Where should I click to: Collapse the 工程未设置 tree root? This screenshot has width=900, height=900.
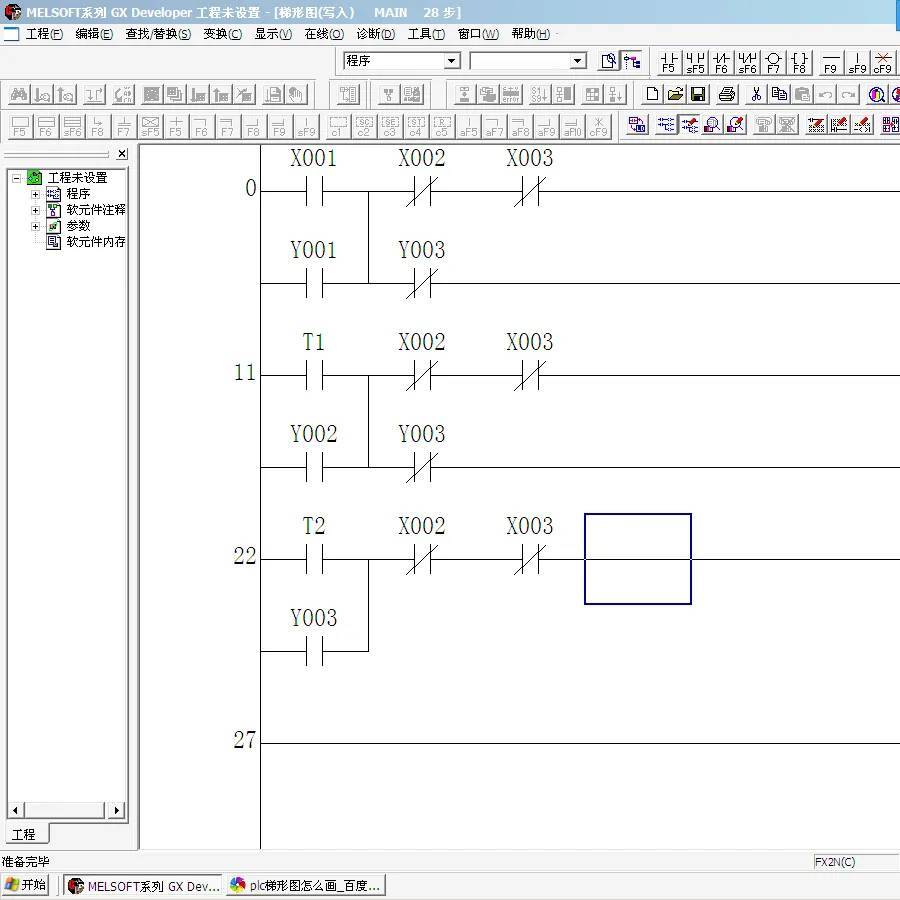[17, 178]
